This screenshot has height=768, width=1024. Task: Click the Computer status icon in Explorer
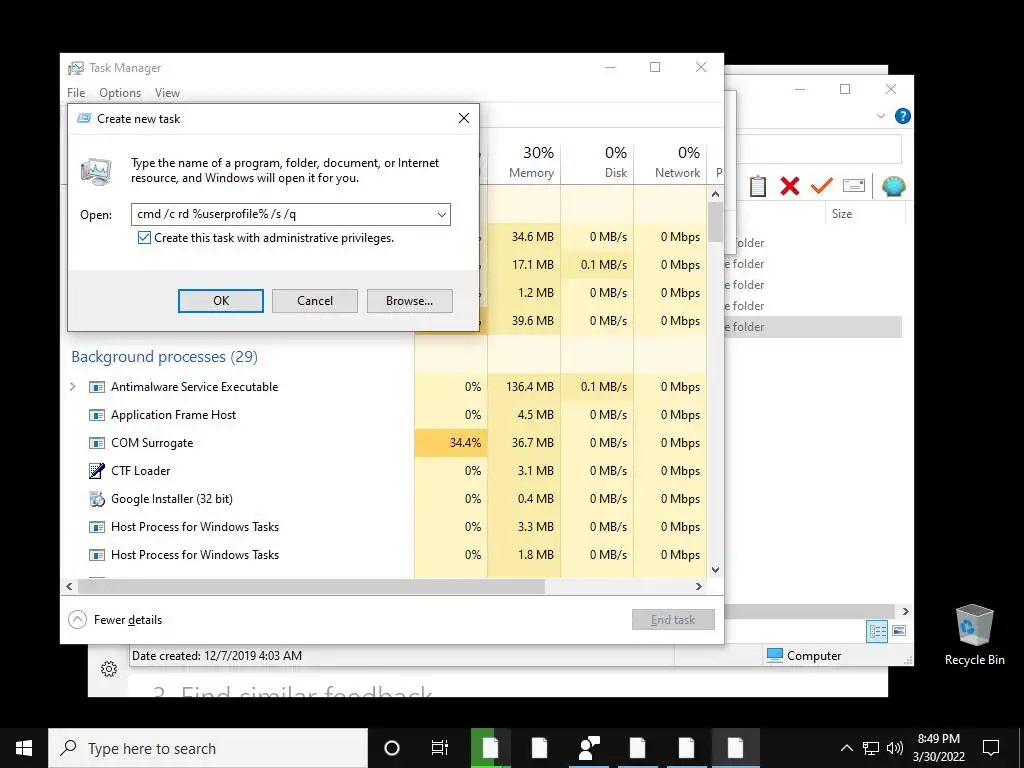(775, 655)
